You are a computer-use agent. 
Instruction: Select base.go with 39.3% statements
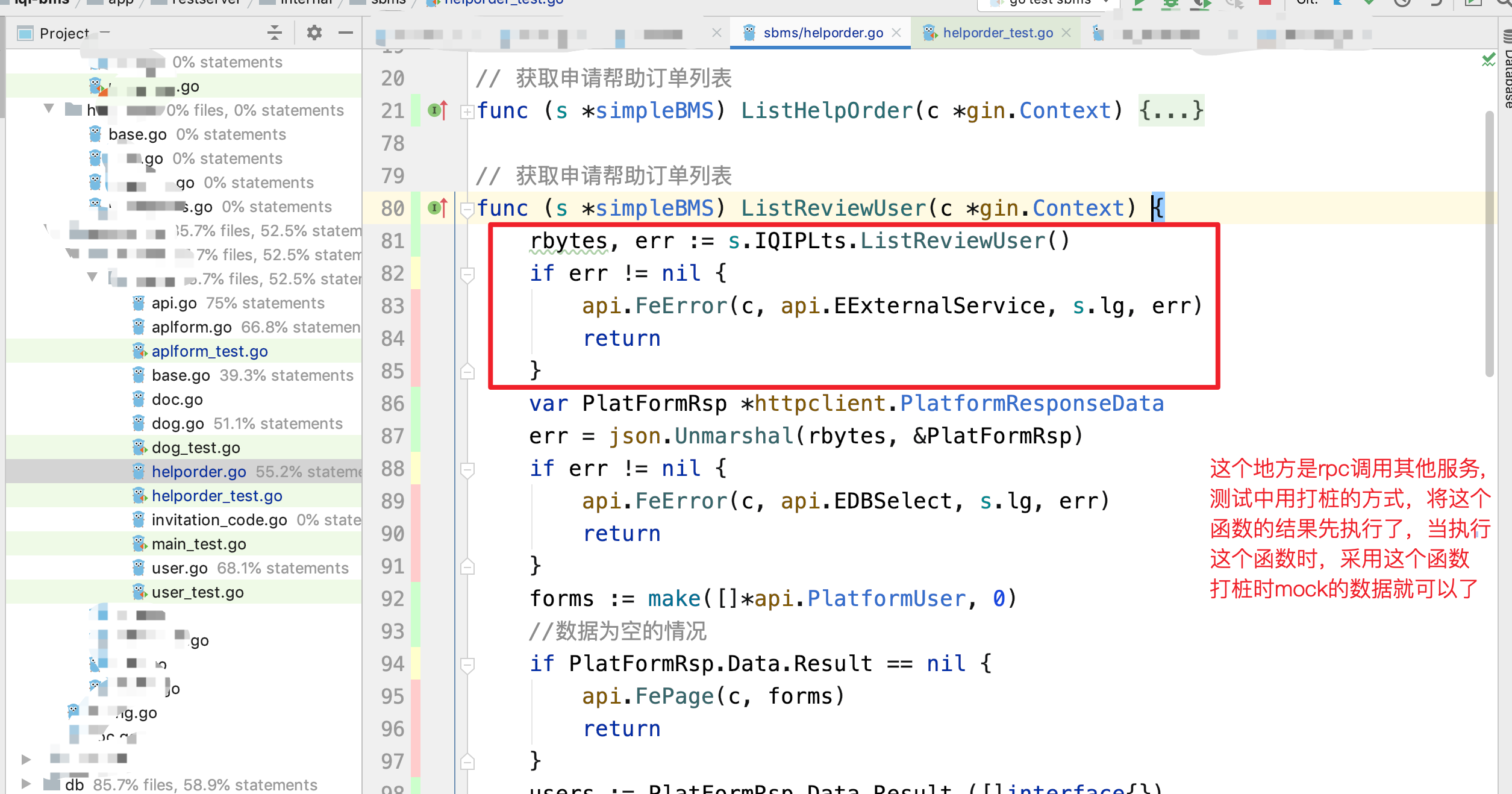184,375
